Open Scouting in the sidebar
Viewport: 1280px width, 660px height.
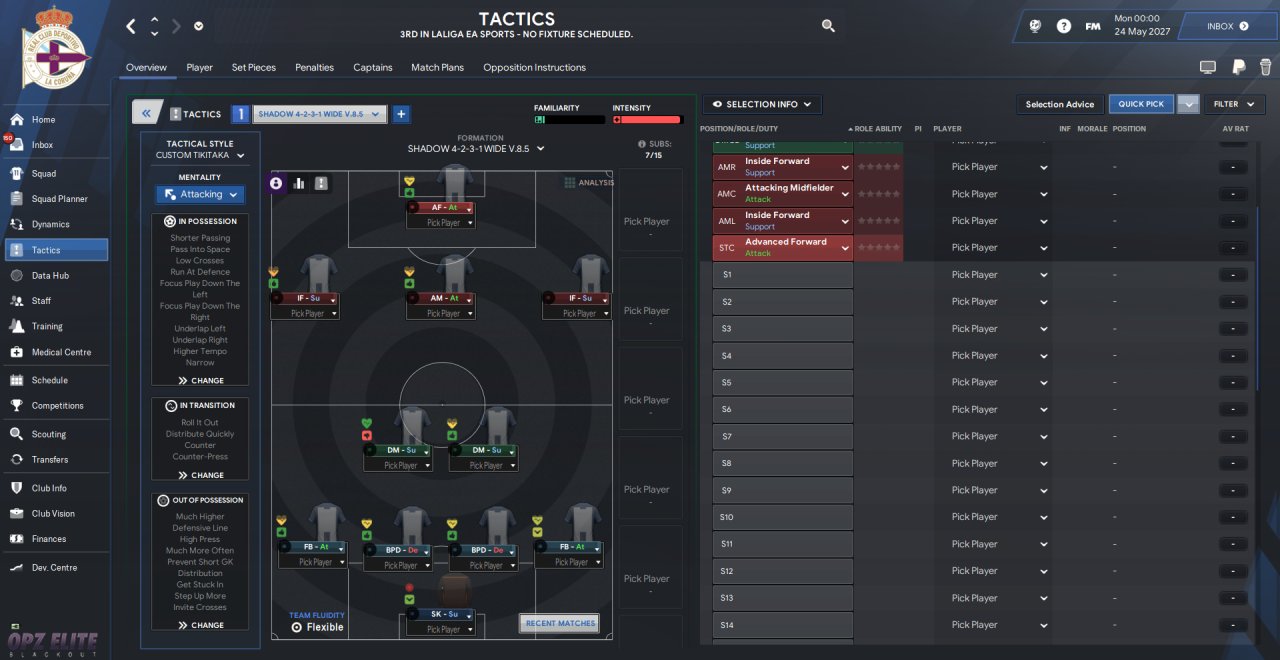pos(55,434)
